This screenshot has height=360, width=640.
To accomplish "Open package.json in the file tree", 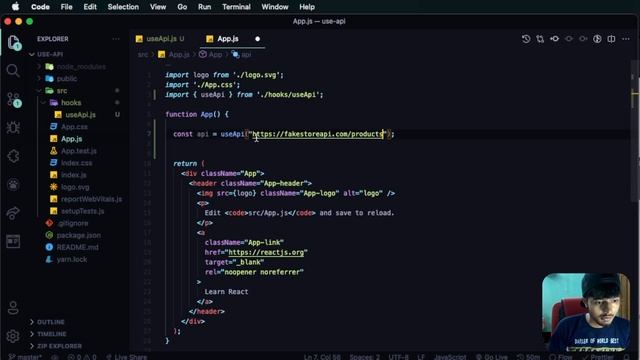I will click(78, 235).
